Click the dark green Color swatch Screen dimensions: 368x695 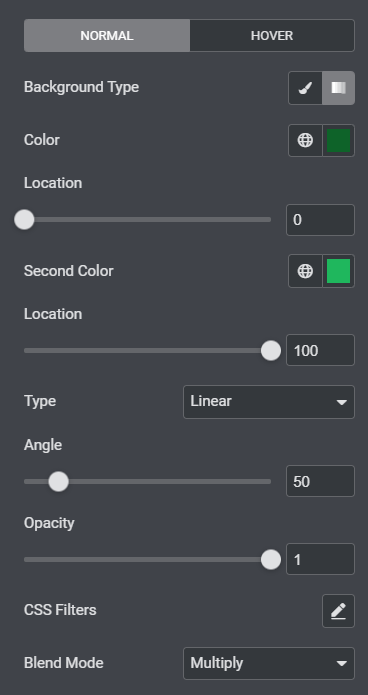coord(338,141)
